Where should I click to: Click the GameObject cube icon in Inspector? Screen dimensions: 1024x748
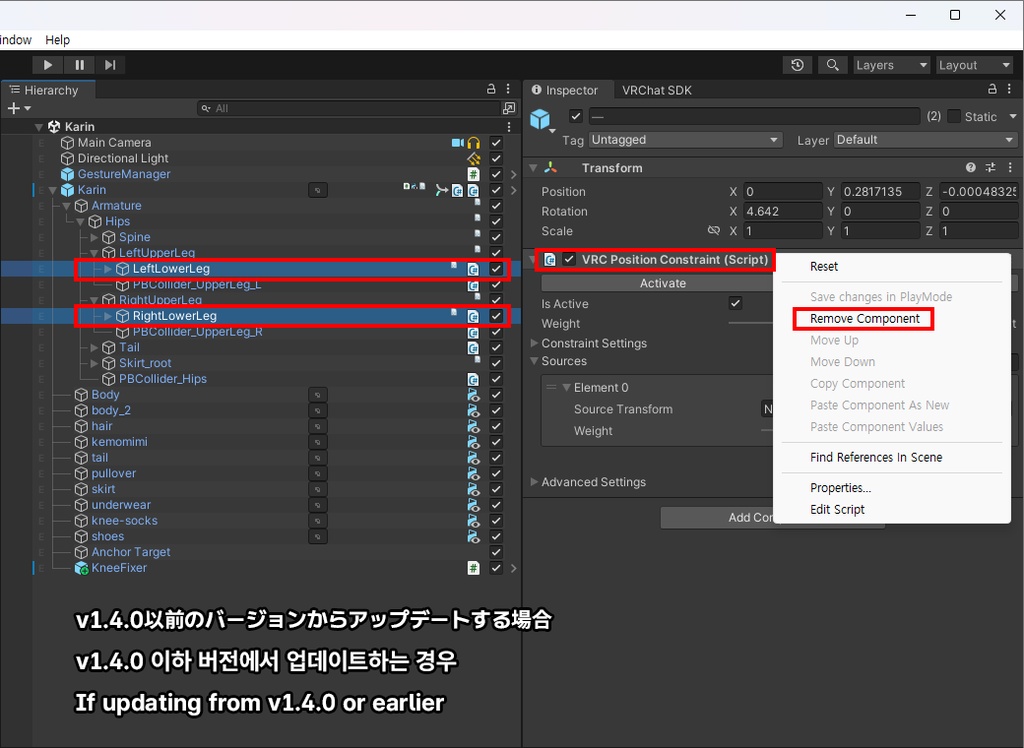click(540, 119)
